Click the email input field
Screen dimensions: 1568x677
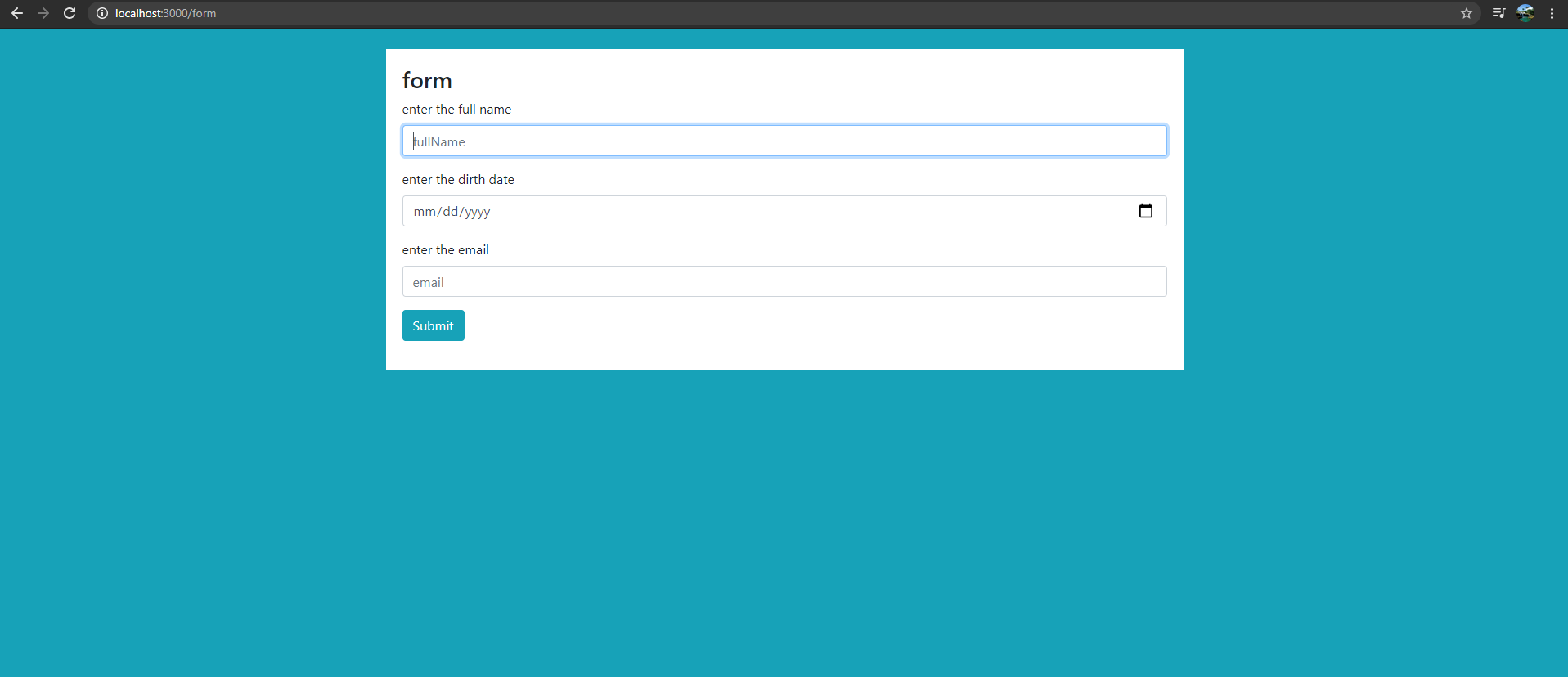pyautogui.click(x=784, y=281)
